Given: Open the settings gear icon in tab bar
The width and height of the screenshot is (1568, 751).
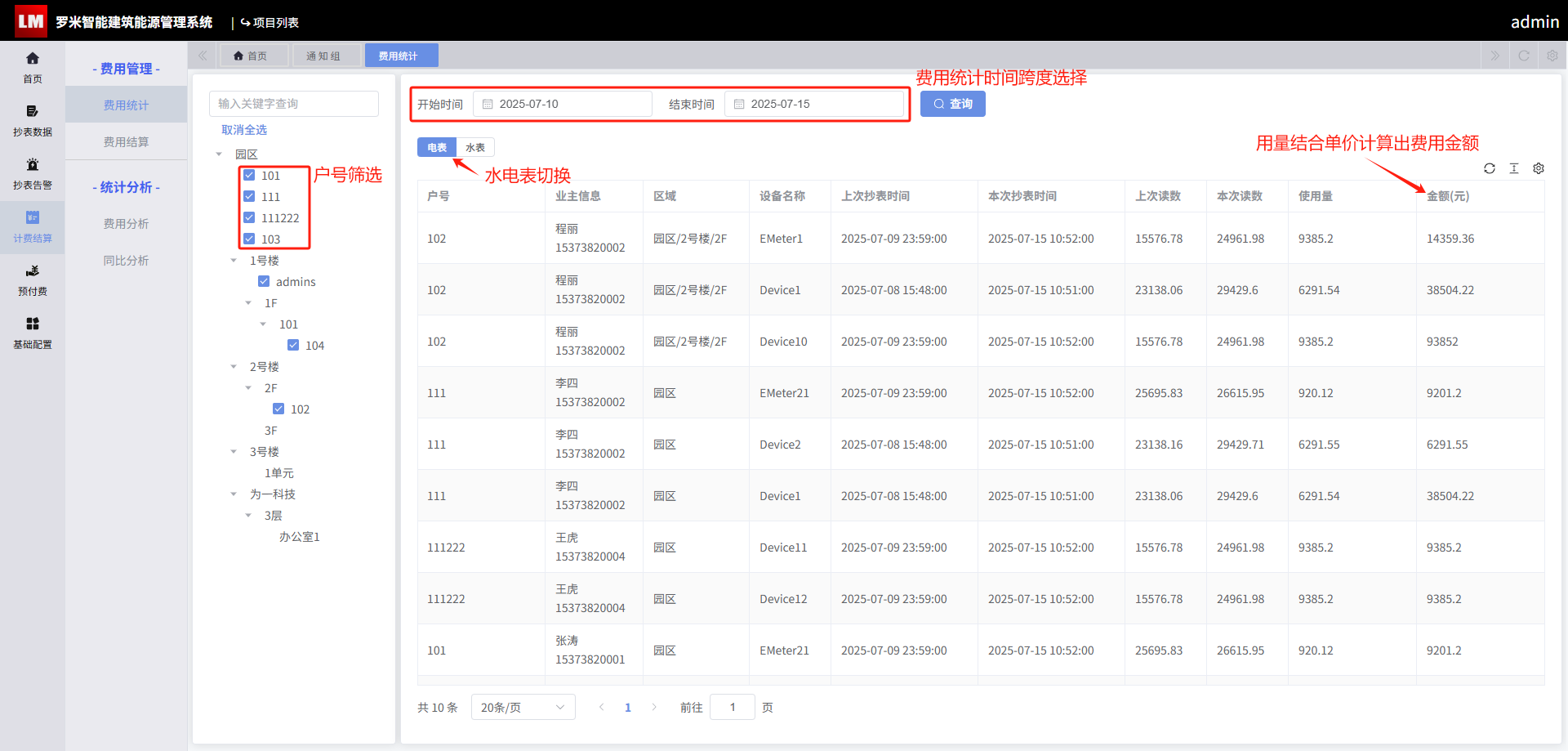Looking at the screenshot, I should [1552, 56].
